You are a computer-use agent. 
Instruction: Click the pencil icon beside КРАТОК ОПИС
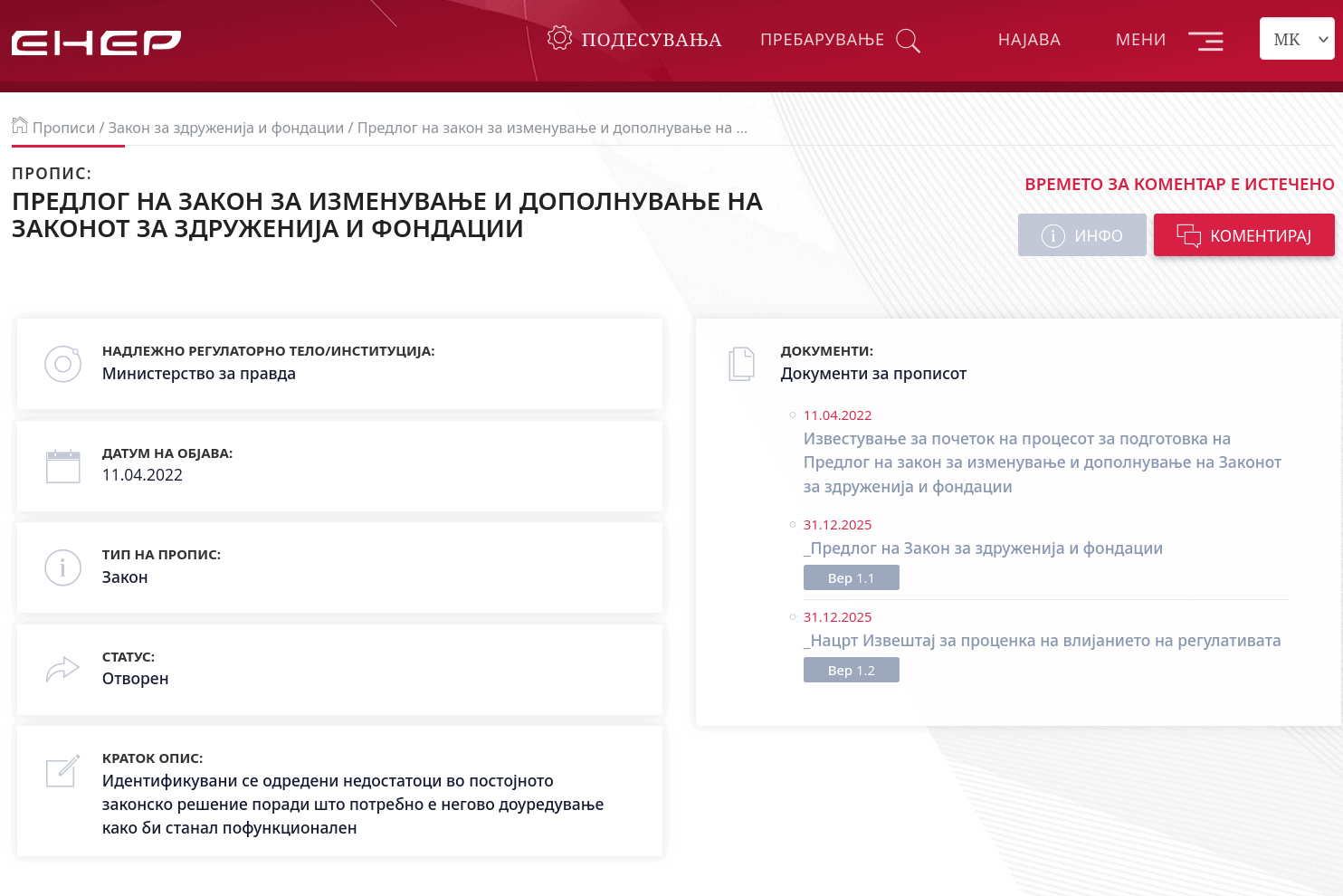pos(62,771)
